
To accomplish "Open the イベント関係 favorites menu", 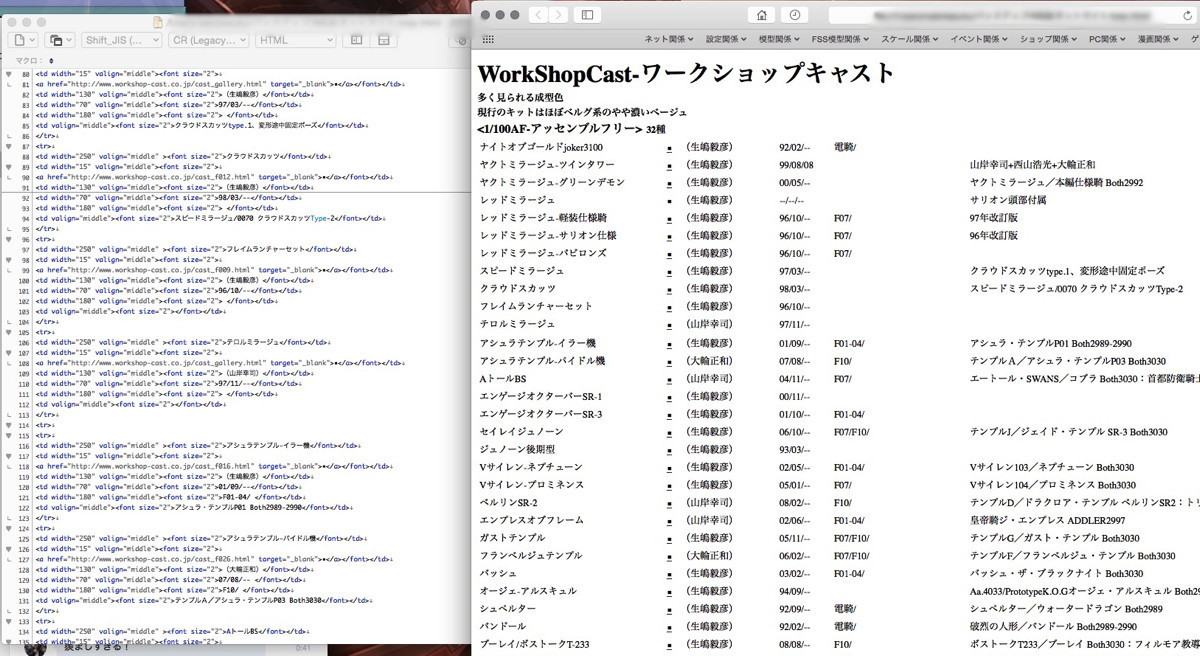I will pos(978,39).
